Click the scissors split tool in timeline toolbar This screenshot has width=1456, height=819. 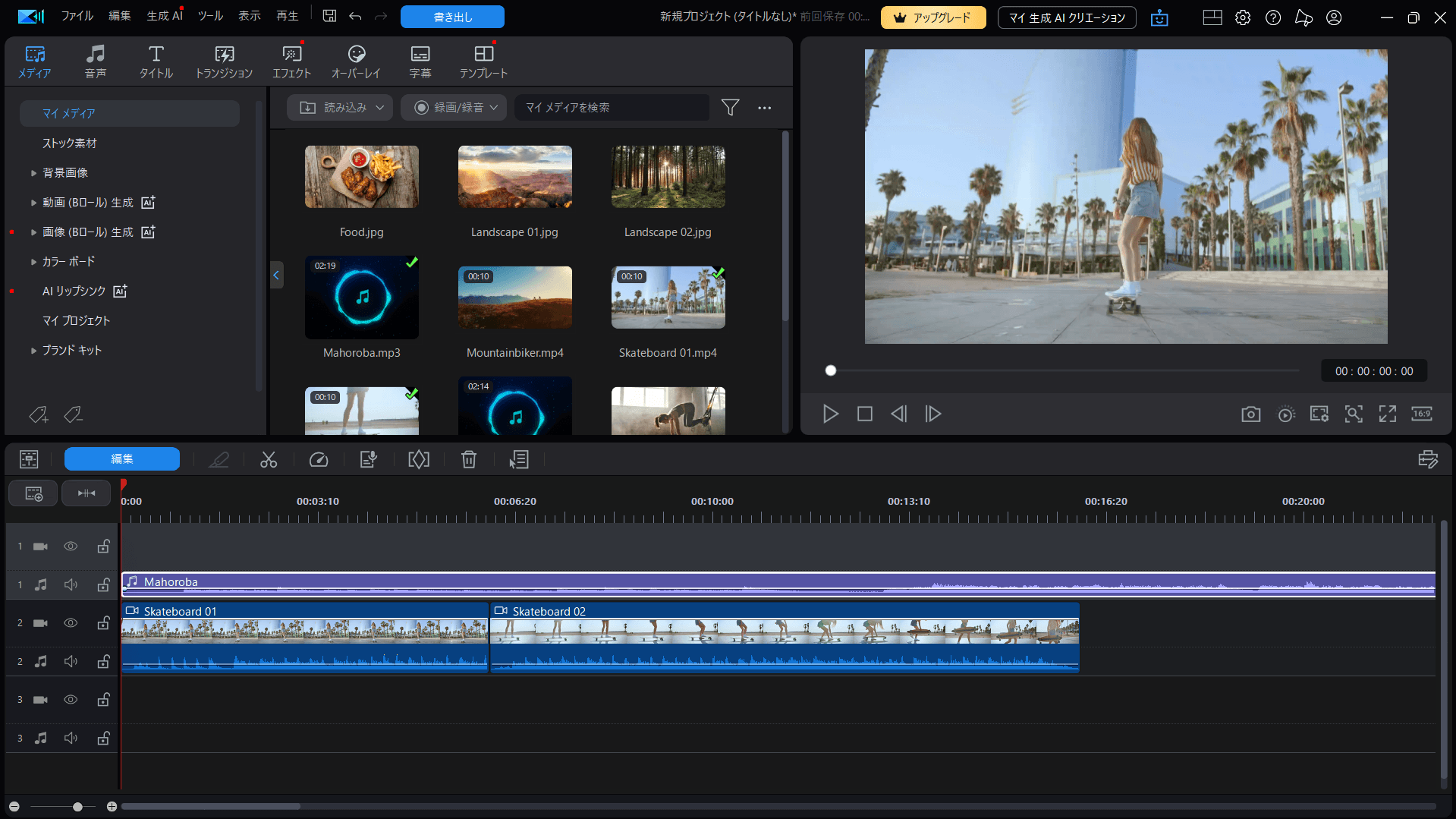coord(269,459)
